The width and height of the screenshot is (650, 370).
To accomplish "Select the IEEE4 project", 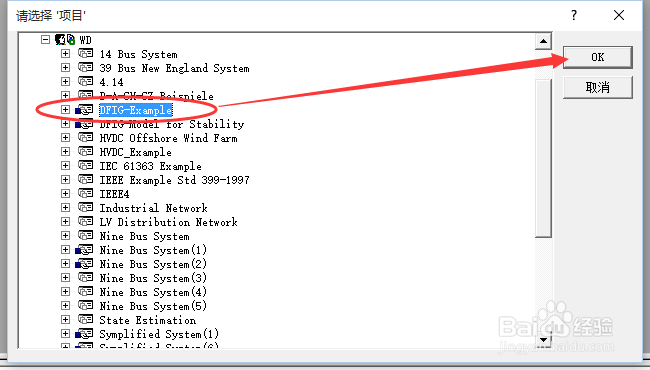I will (x=114, y=194).
